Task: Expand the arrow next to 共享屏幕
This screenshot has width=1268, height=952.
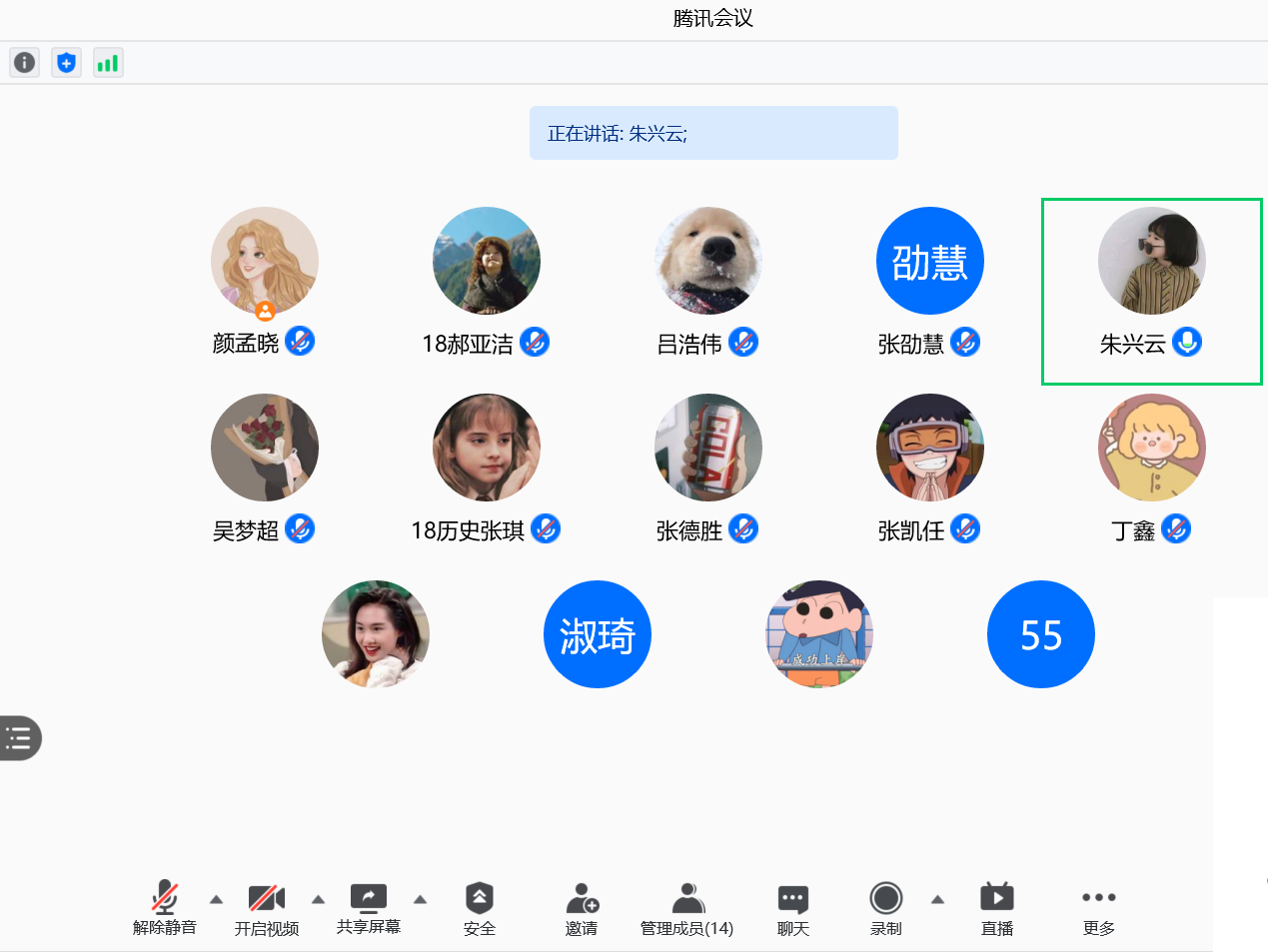Action: point(421,899)
